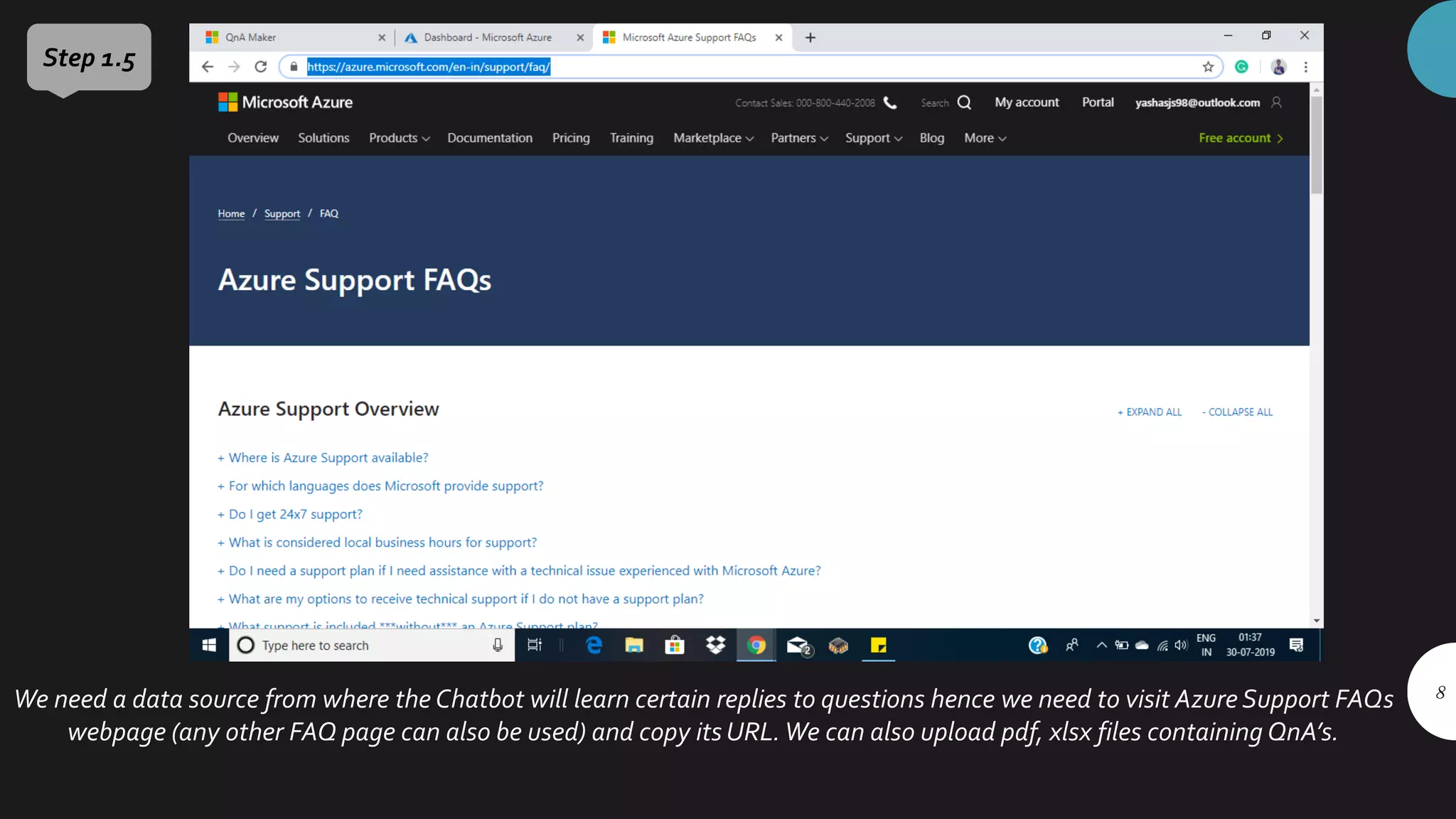The image size is (1456, 819).
Task: Open the Windows Start menu
Action: [x=209, y=645]
